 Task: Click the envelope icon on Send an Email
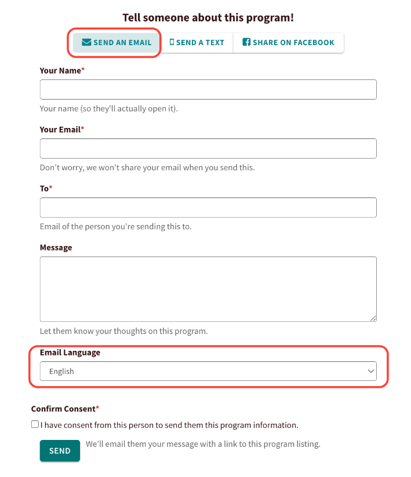[x=86, y=42]
